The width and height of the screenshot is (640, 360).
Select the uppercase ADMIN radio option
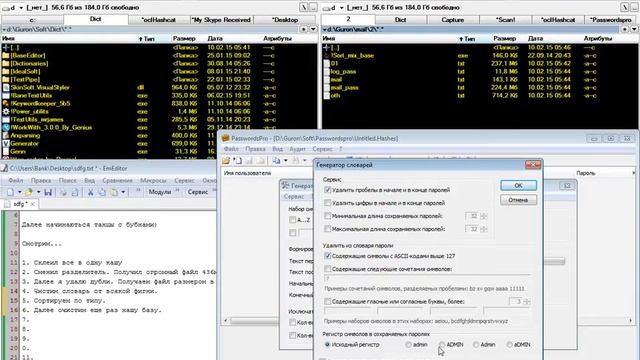click(442, 344)
